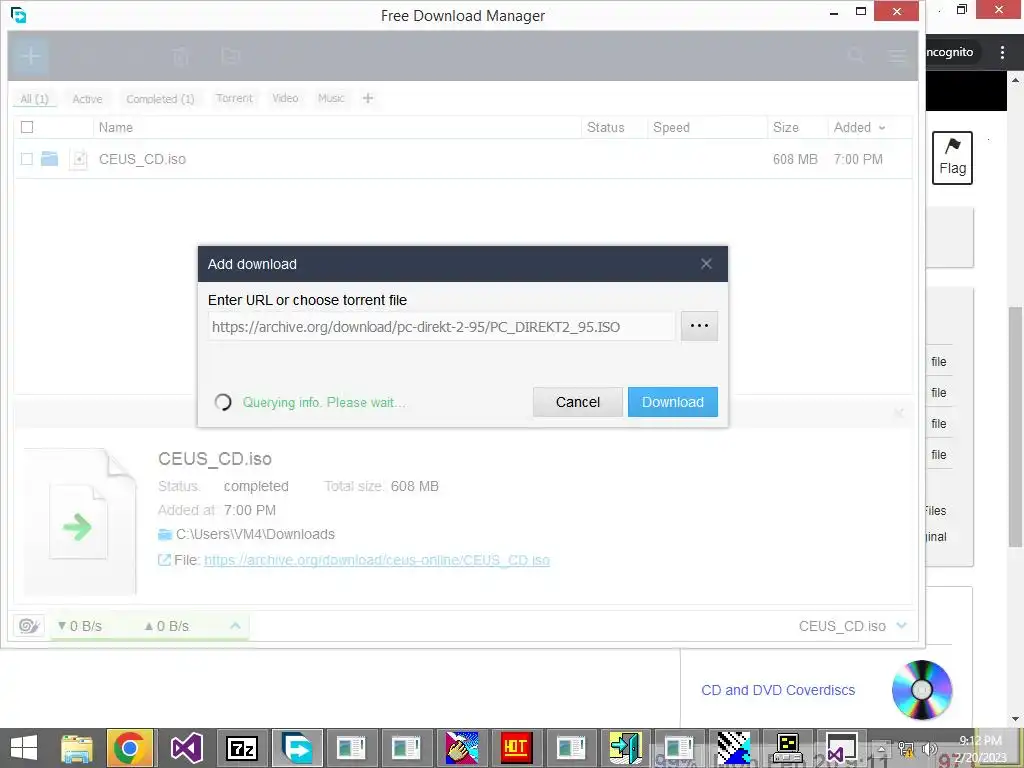Viewport: 1024px width, 768px height.
Task: Open folder icon for CEUS_CD.iso row
Action: coord(50,159)
